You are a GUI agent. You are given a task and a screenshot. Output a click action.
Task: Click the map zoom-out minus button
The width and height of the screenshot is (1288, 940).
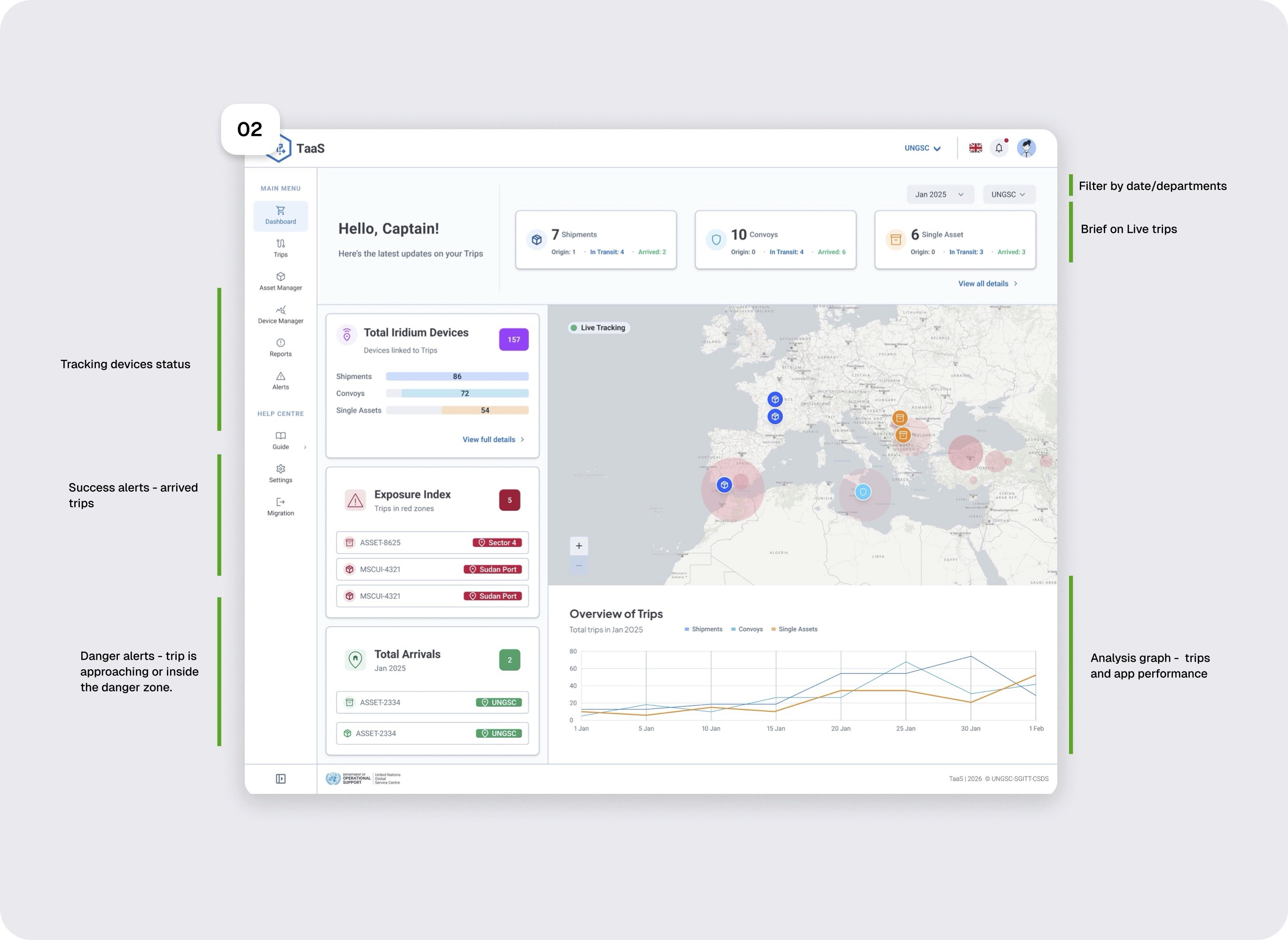tap(578, 565)
